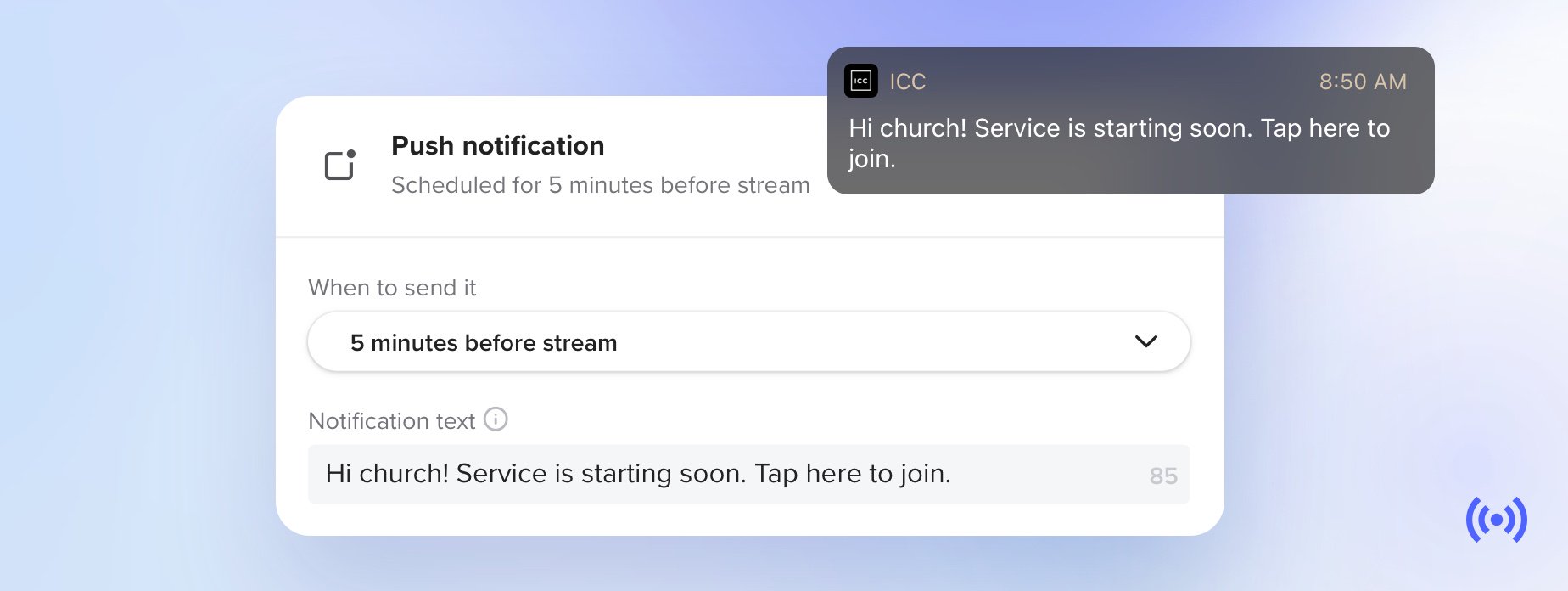The image size is (1568, 591).
Task: Tap the notification preview banner to join
Action: coord(1128,121)
